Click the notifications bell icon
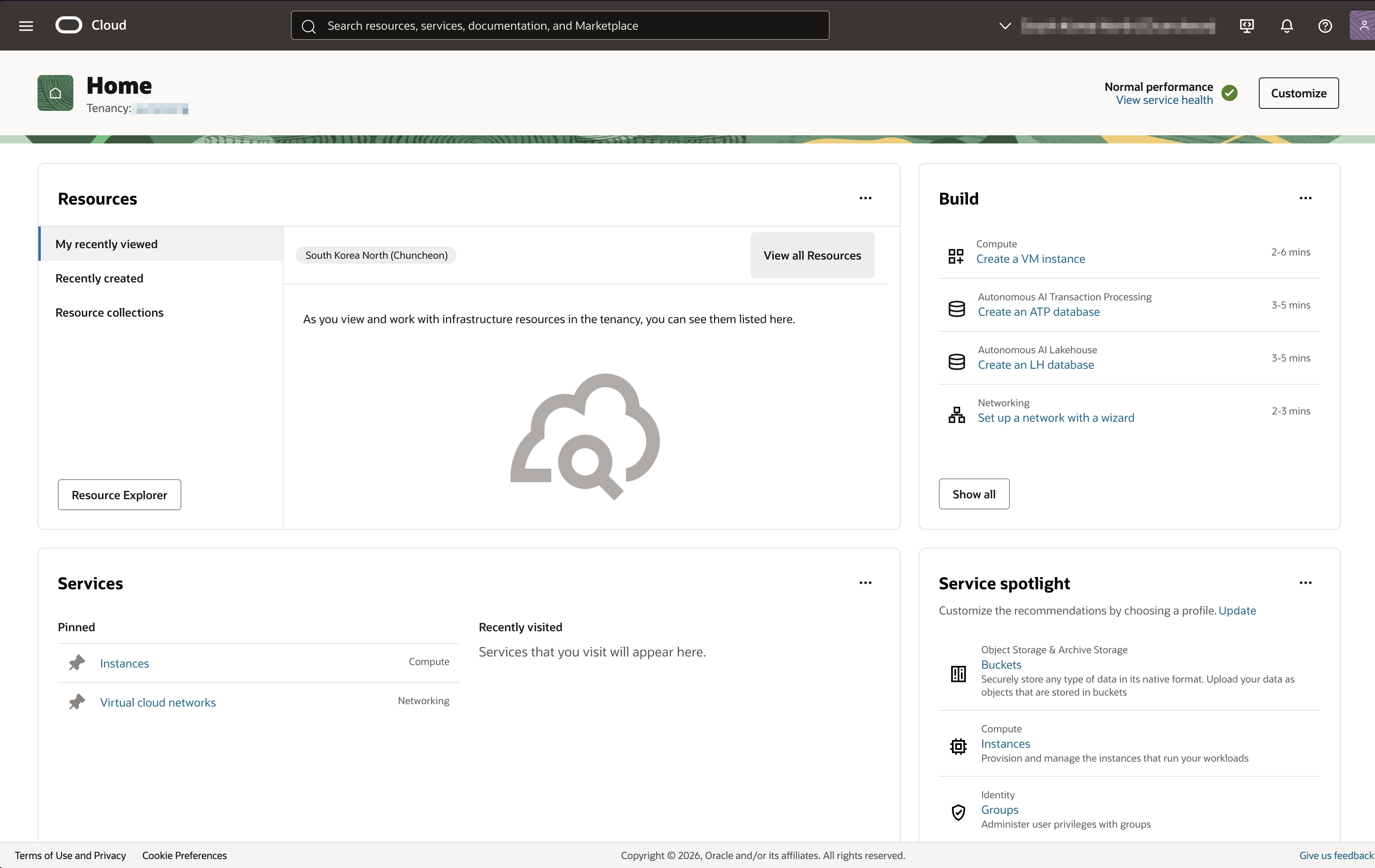Screen dimensions: 1375x868 [1287, 26]
